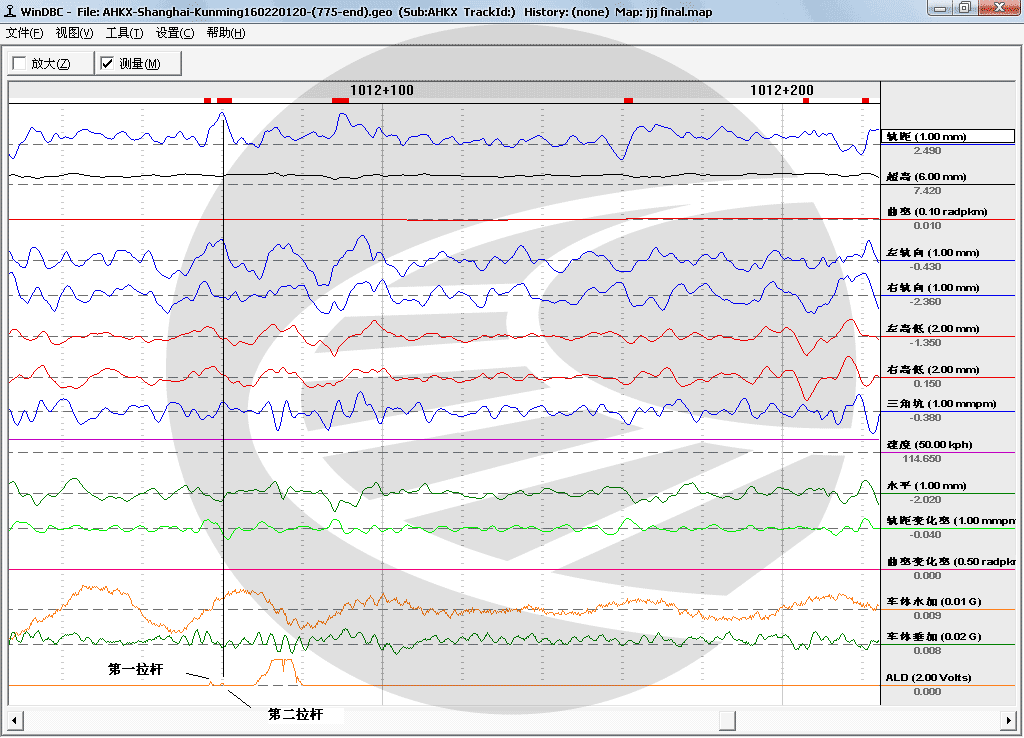Select the 曲率 (0.10 radpkm) channel label
This screenshot has width=1024, height=738.
(x=936, y=212)
